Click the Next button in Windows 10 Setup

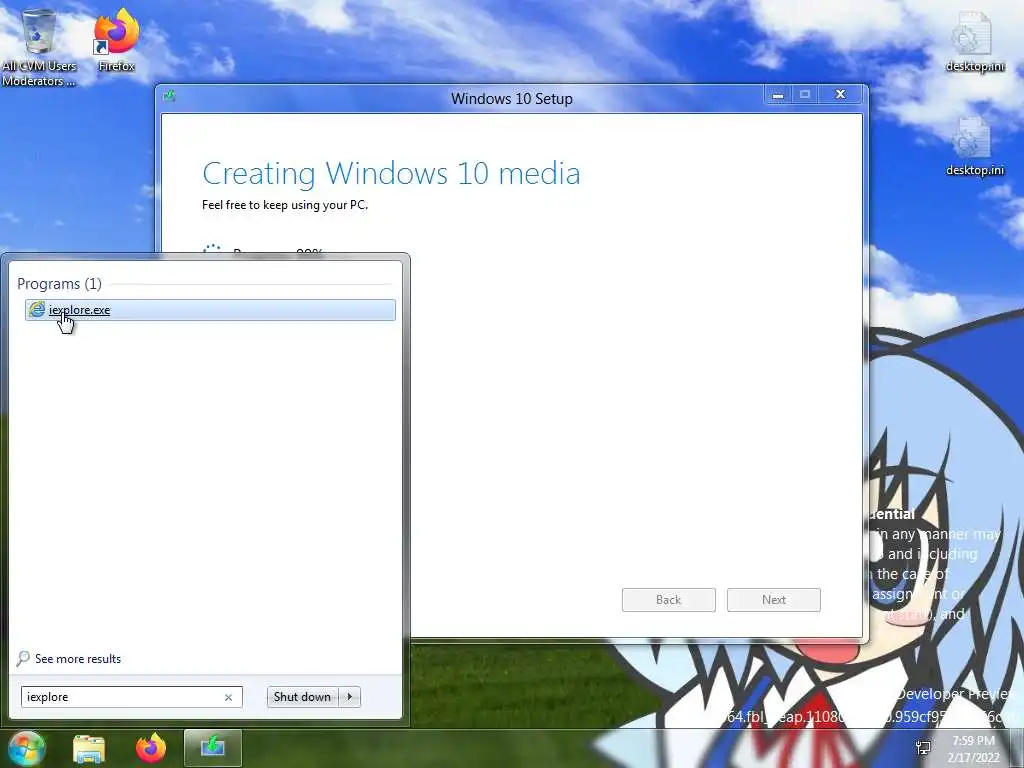(x=774, y=600)
